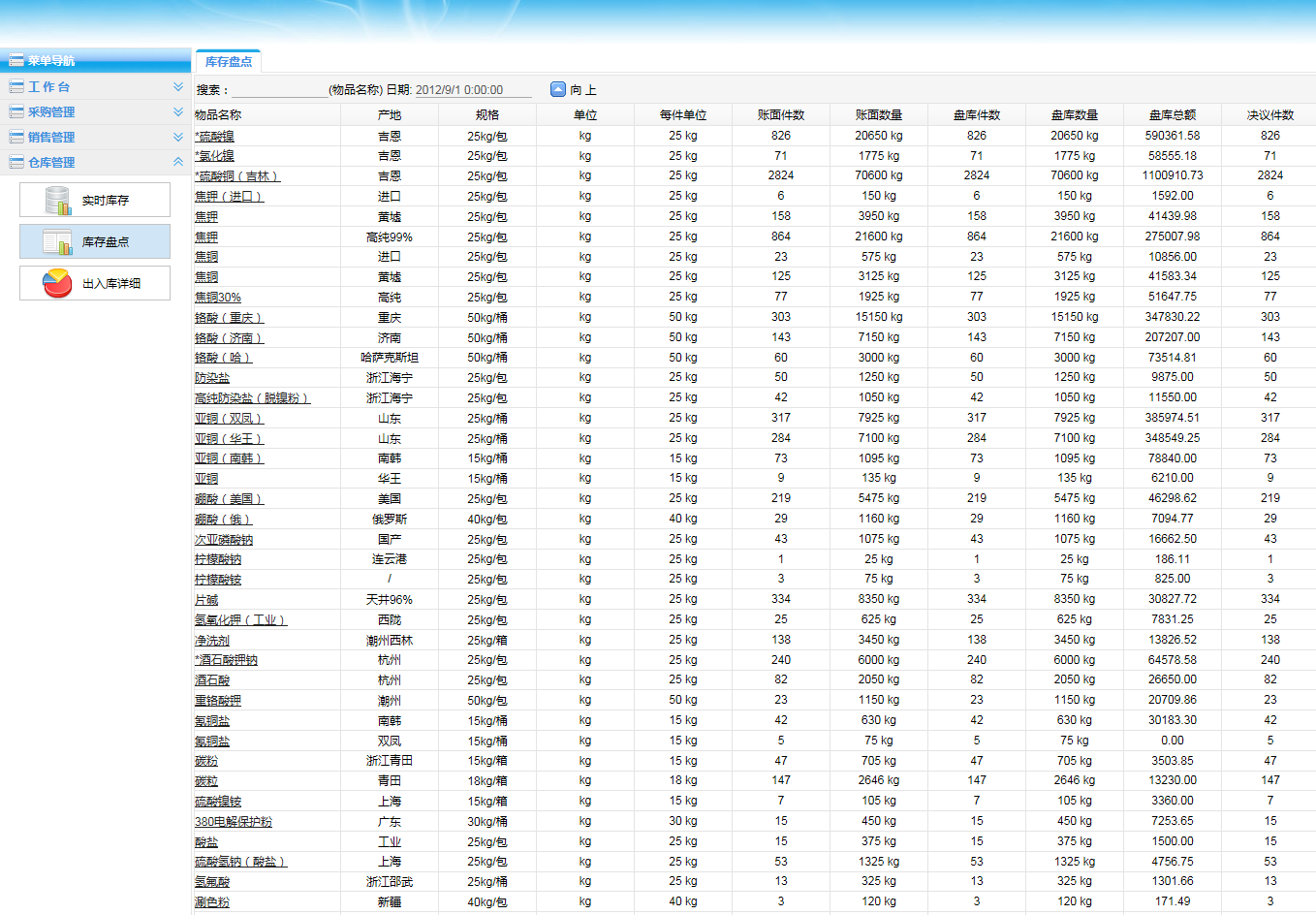Screen dimensions: 1316x915
Task: Expand the 销售管理 section chevron
Action: 178,138
